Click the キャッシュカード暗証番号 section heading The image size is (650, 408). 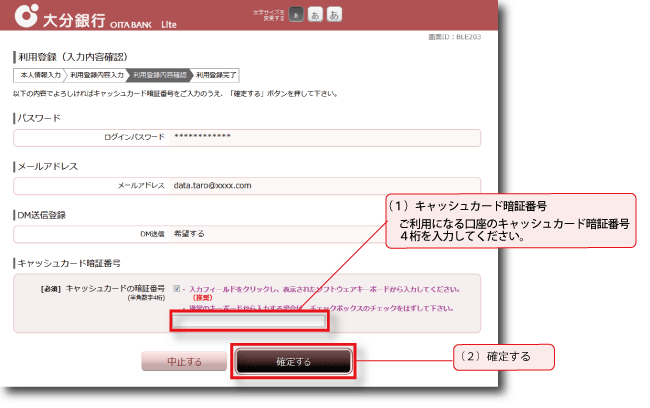pyautogui.click(x=69, y=263)
